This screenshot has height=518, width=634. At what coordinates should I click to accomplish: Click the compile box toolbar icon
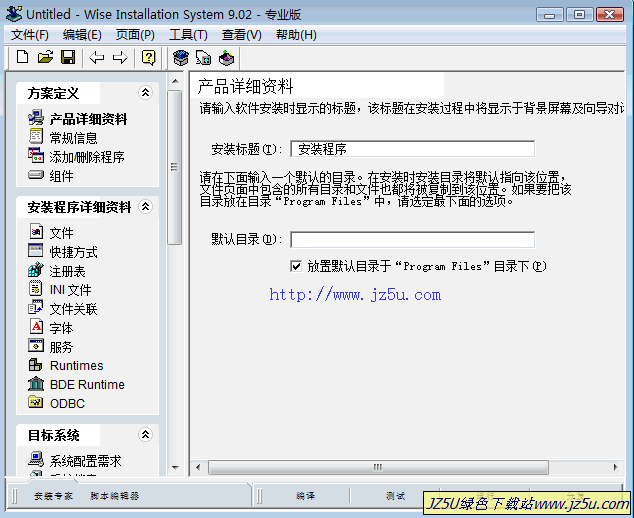tap(181, 58)
